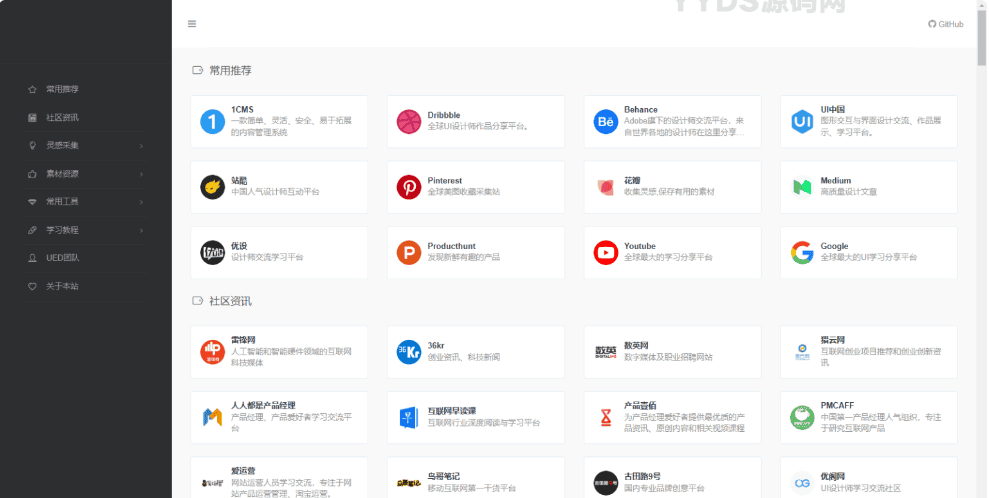The height and width of the screenshot is (498, 989).
Task: Click the Dribbble pink basketball logo
Action: pyautogui.click(x=409, y=122)
